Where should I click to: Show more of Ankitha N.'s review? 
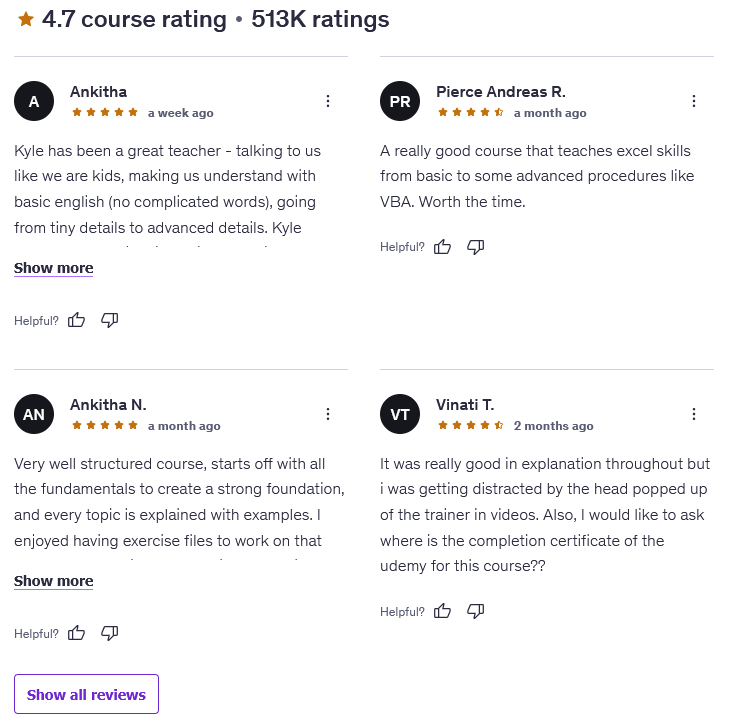click(54, 581)
